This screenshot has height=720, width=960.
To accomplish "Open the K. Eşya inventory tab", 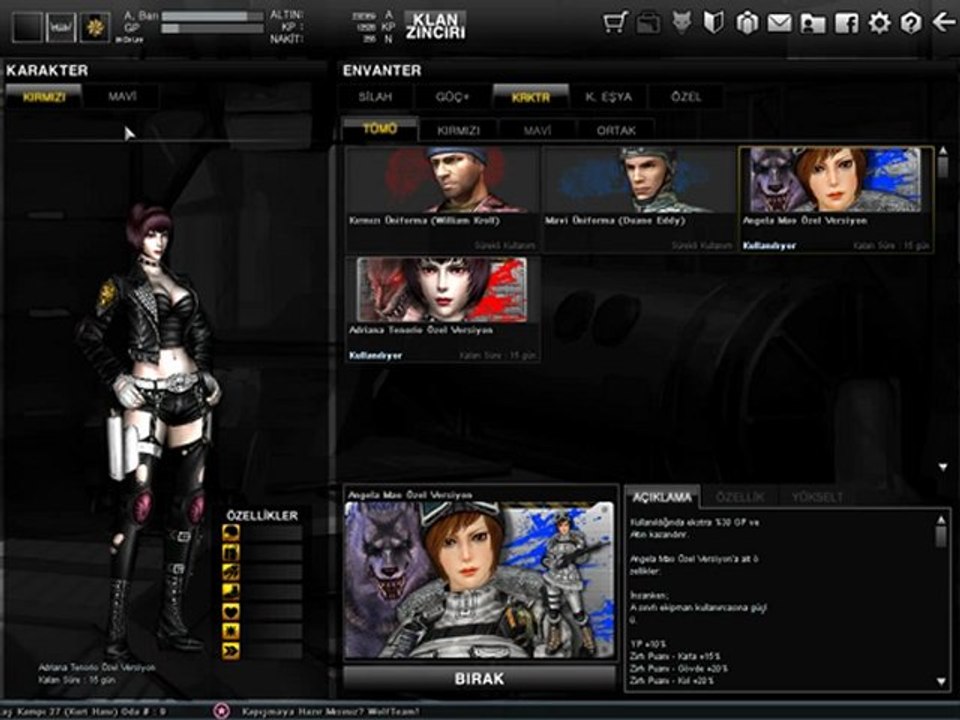I will click(608, 97).
